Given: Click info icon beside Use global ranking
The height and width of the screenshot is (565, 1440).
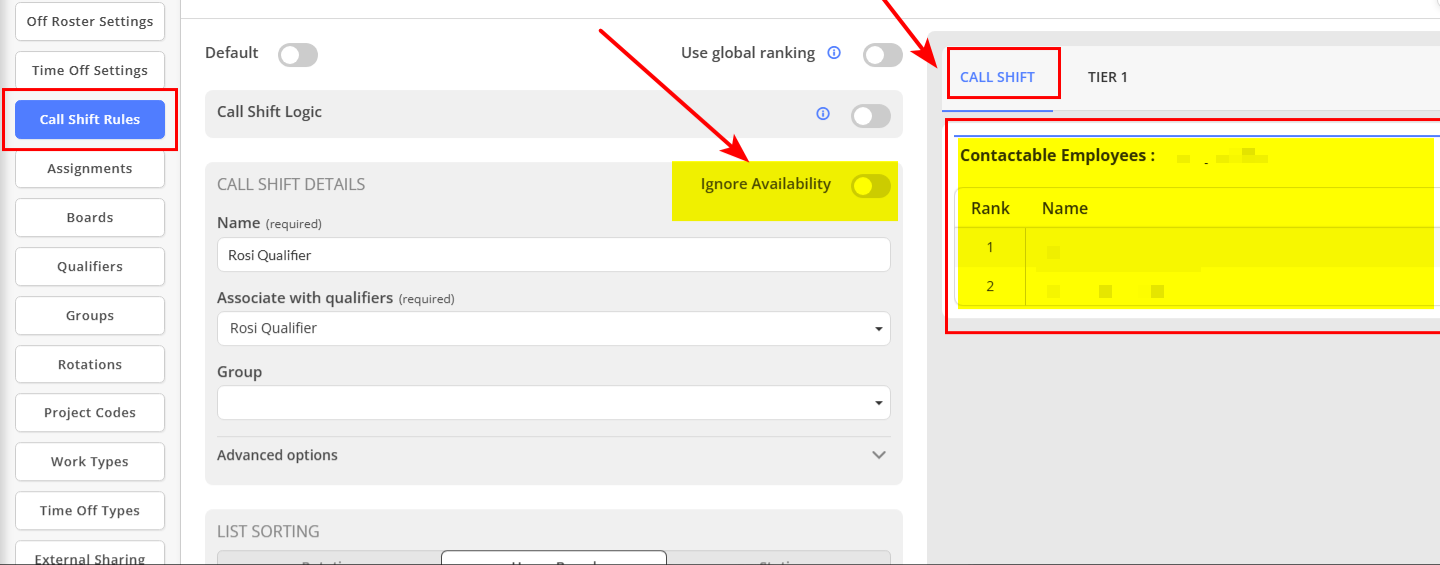Looking at the screenshot, I should [834, 53].
